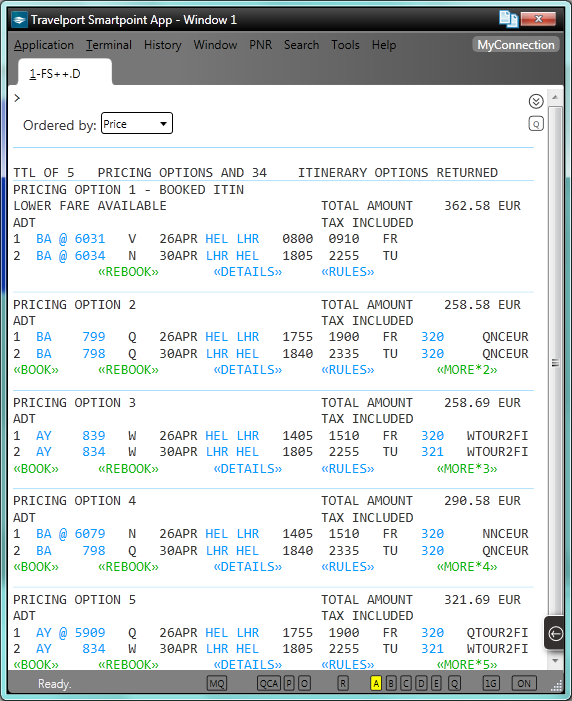The width and height of the screenshot is (572, 701).
Task: Click the Travelport app logo icon
Action: click(19, 20)
